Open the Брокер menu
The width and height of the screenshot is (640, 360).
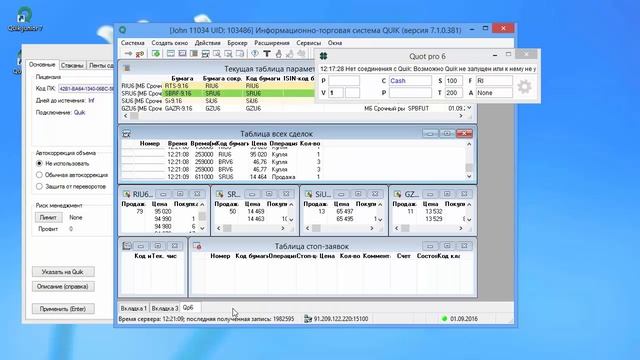coord(237,43)
